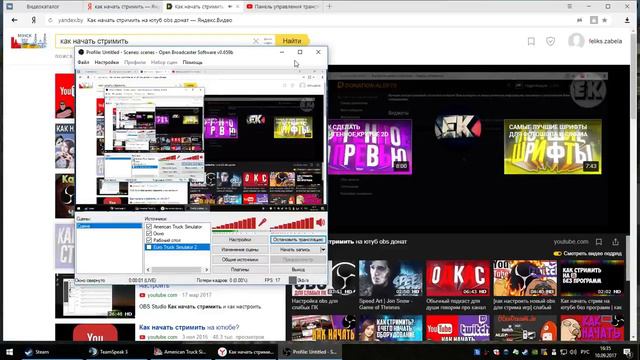640x360 pixels.
Task: Click Найти search button
Action: pyautogui.click(x=292, y=41)
